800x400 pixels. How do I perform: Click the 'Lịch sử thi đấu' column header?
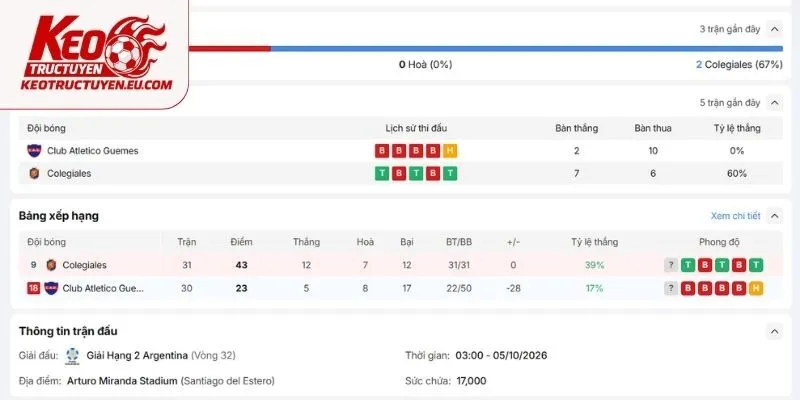(x=416, y=129)
